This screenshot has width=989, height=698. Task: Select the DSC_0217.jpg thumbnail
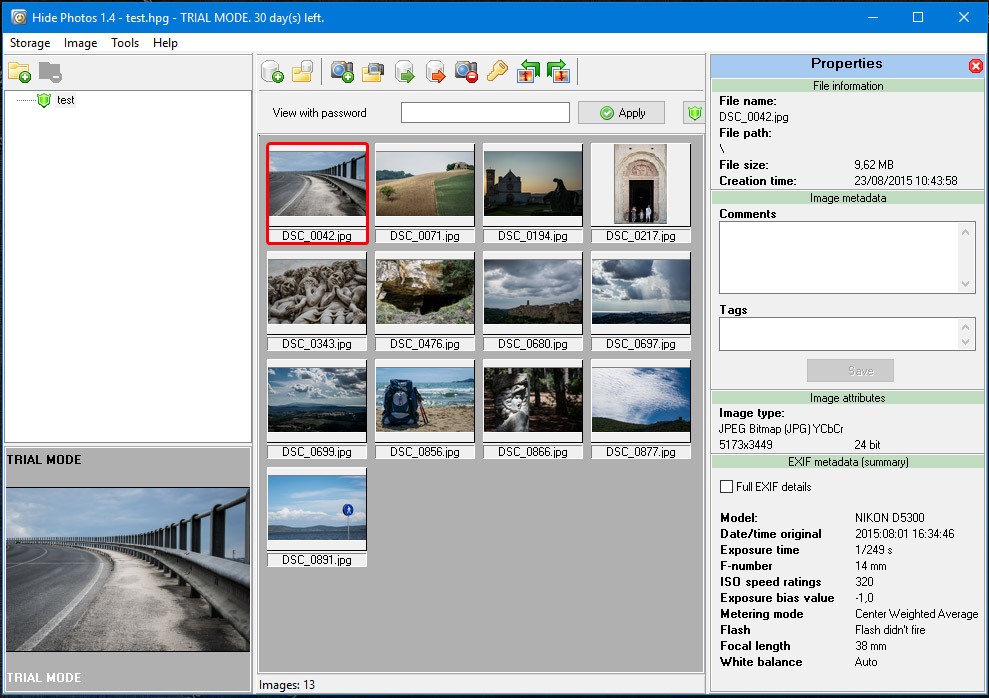point(640,185)
